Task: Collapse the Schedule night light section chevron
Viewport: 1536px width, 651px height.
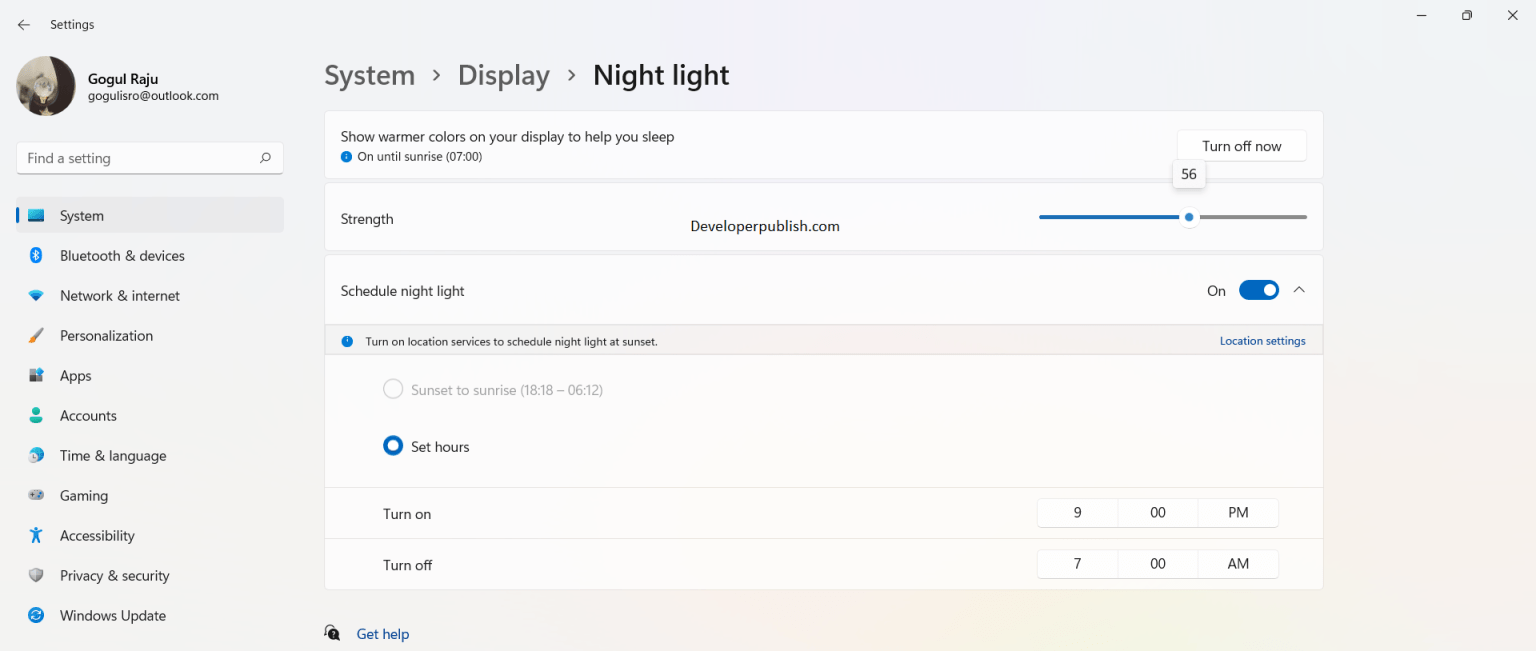Action: [x=1299, y=289]
